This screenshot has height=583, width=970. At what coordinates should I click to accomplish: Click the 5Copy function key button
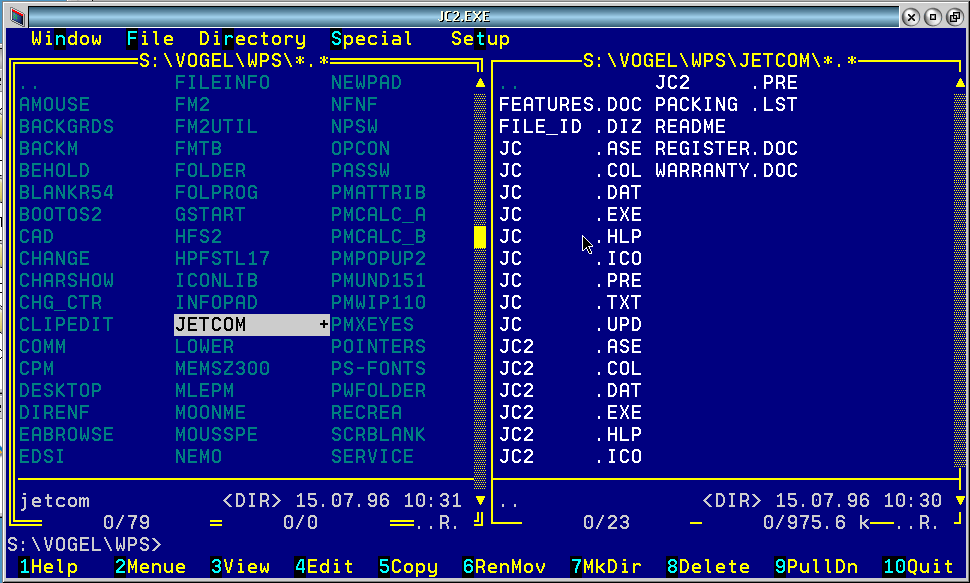click(x=408, y=566)
